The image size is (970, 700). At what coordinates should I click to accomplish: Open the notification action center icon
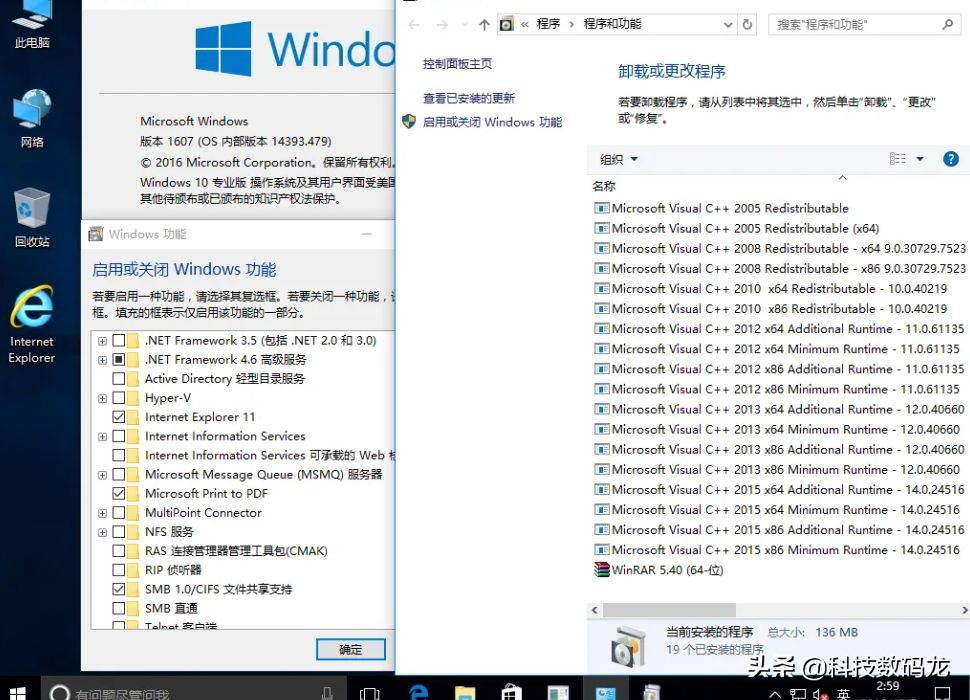[942, 693]
